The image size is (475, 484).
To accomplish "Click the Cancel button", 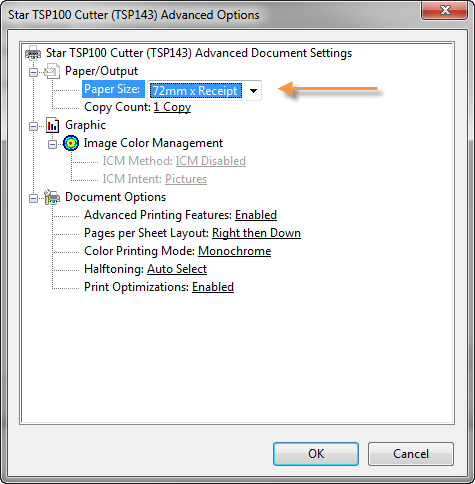I will 411,454.
